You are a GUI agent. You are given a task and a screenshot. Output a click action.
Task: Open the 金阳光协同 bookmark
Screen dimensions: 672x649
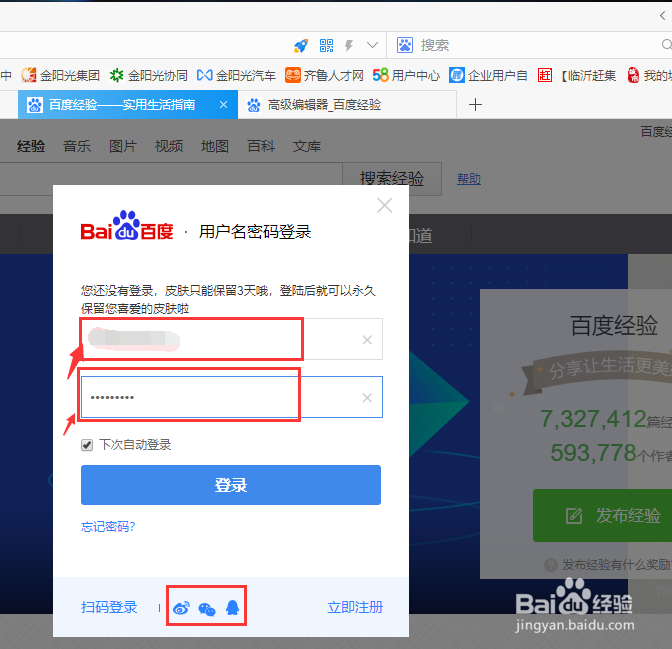pos(149,75)
